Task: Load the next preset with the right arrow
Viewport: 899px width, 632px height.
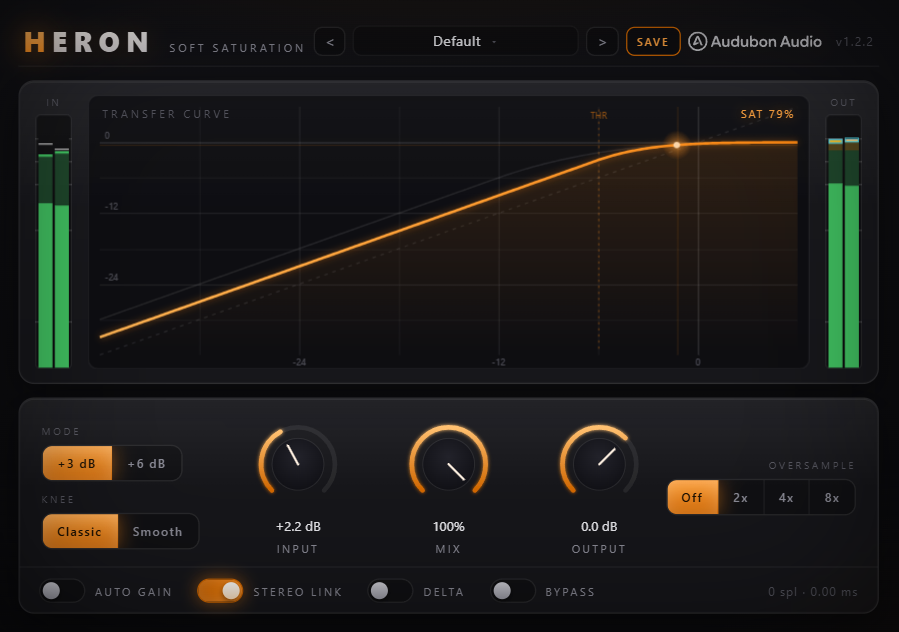Action: (602, 42)
